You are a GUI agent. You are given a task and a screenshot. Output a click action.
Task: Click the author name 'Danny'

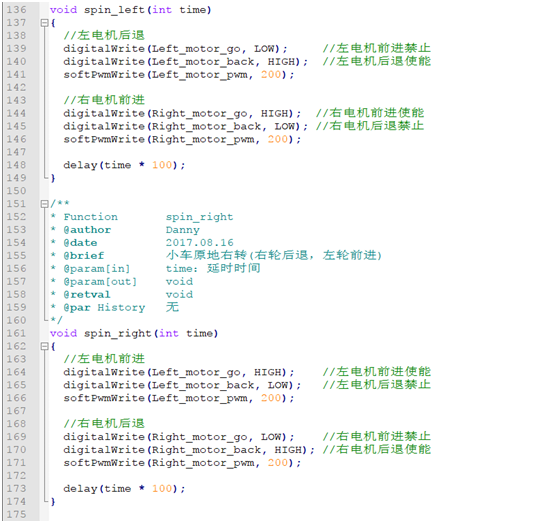click(x=183, y=230)
